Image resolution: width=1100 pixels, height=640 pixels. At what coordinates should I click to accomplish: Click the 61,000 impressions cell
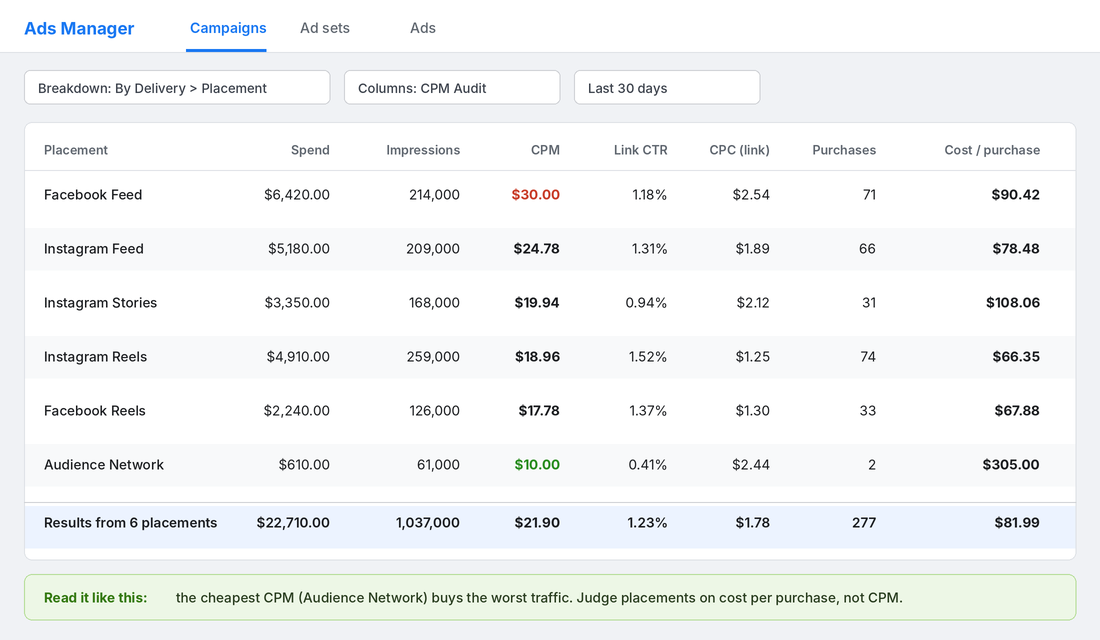pyautogui.click(x=438, y=465)
